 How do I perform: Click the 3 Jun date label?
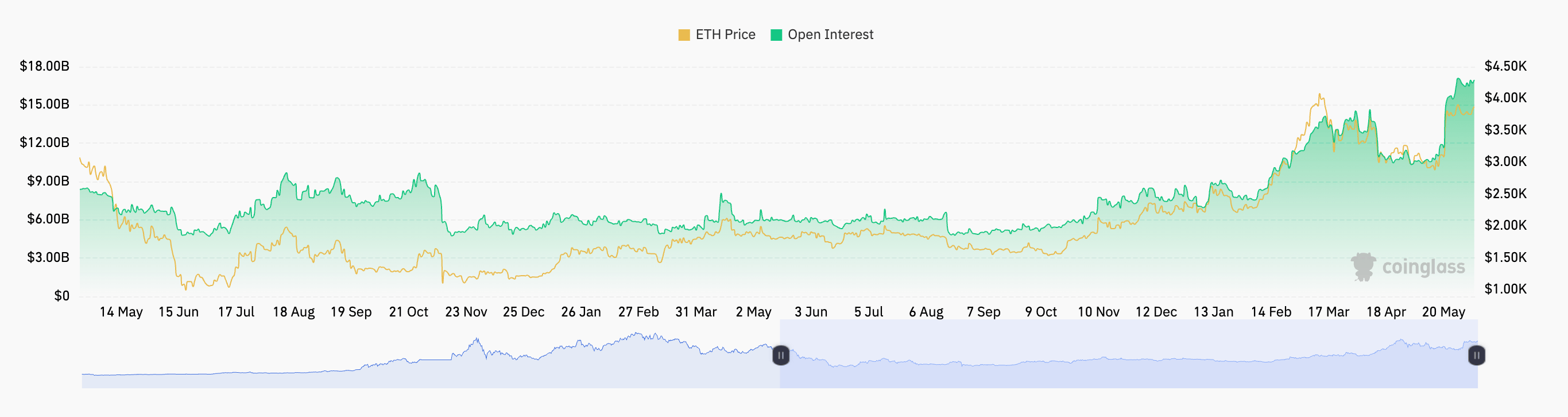tap(811, 312)
